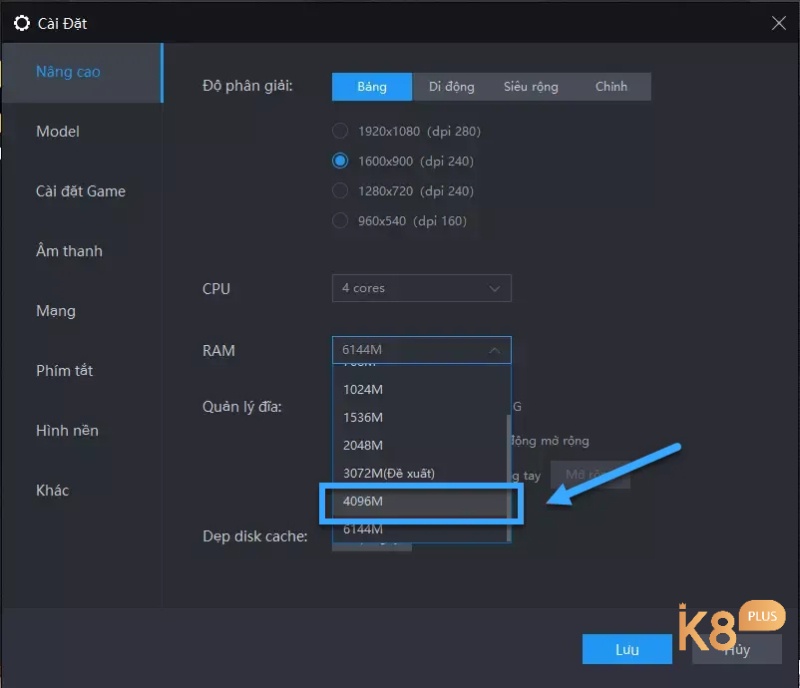Screen dimensions: 800x688
Task: Open the Nâng cao settings section
Action: [82, 72]
